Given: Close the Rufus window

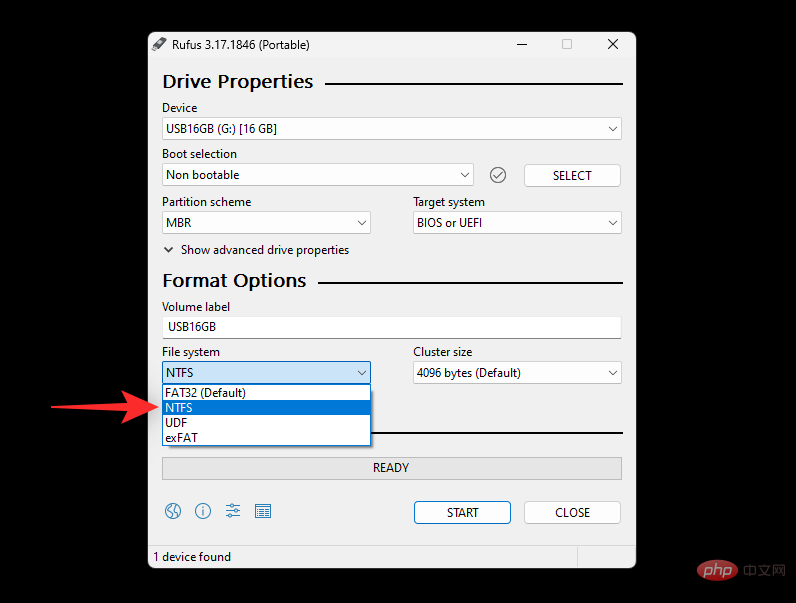Looking at the screenshot, I should coord(613,45).
